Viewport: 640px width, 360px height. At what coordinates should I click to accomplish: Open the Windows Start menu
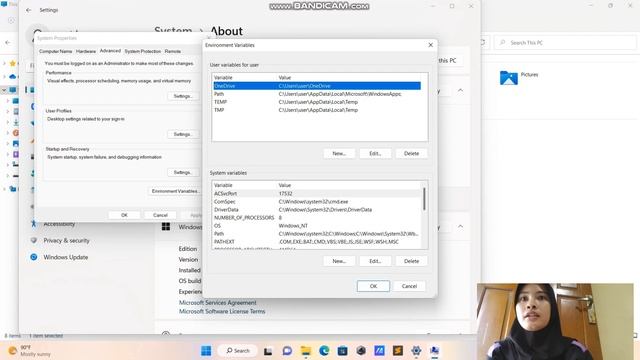206,351
